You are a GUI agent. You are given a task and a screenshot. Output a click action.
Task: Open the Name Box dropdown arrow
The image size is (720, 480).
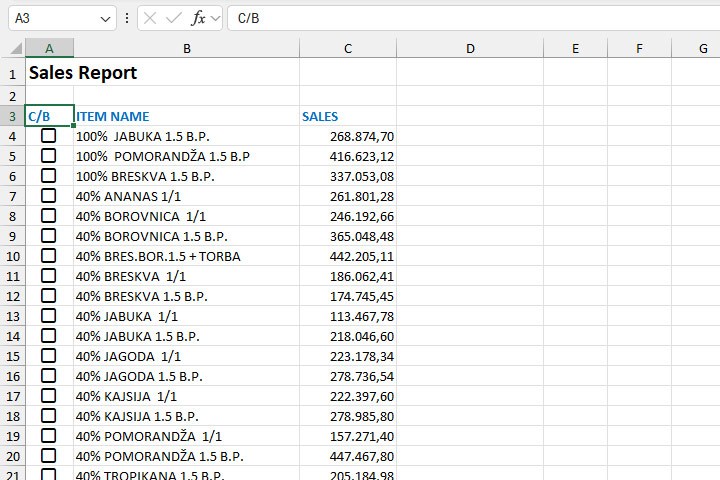pyautogui.click(x=107, y=19)
